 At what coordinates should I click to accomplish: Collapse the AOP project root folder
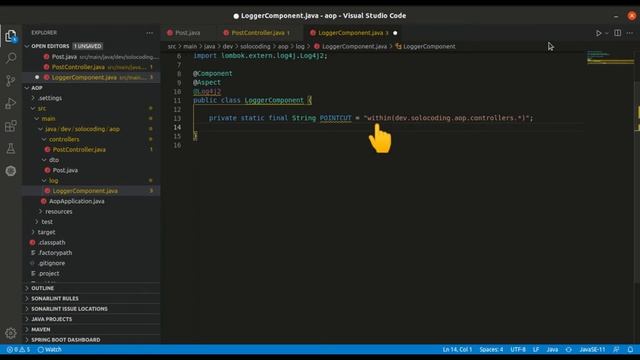point(27,88)
